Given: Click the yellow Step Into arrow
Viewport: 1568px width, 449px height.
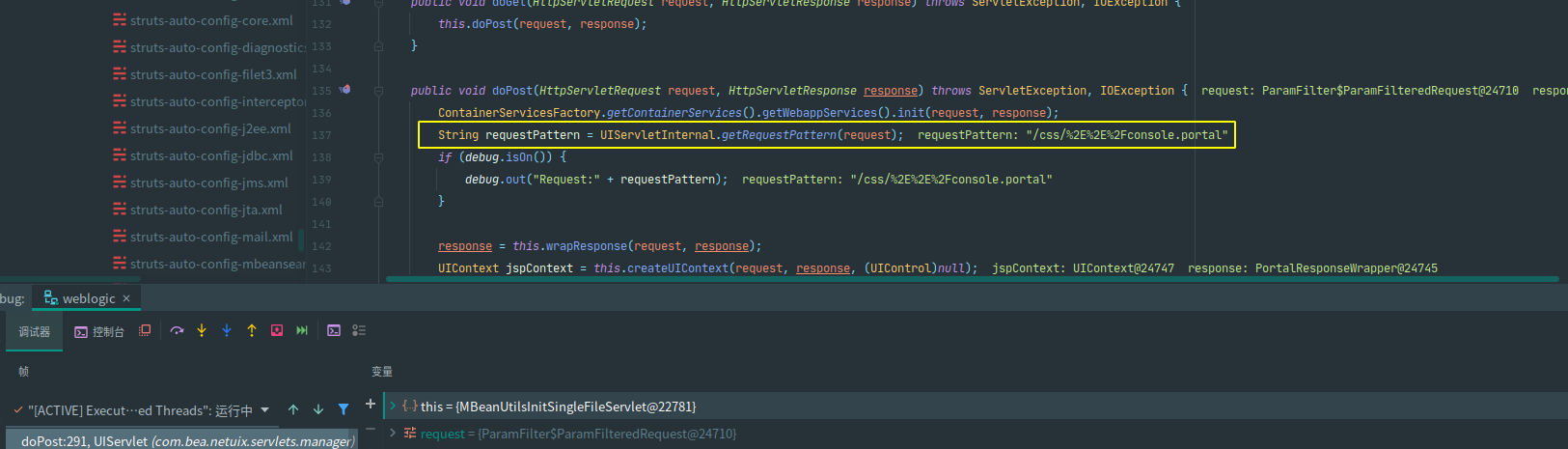Looking at the screenshot, I should pyautogui.click(x=202, y=330).
